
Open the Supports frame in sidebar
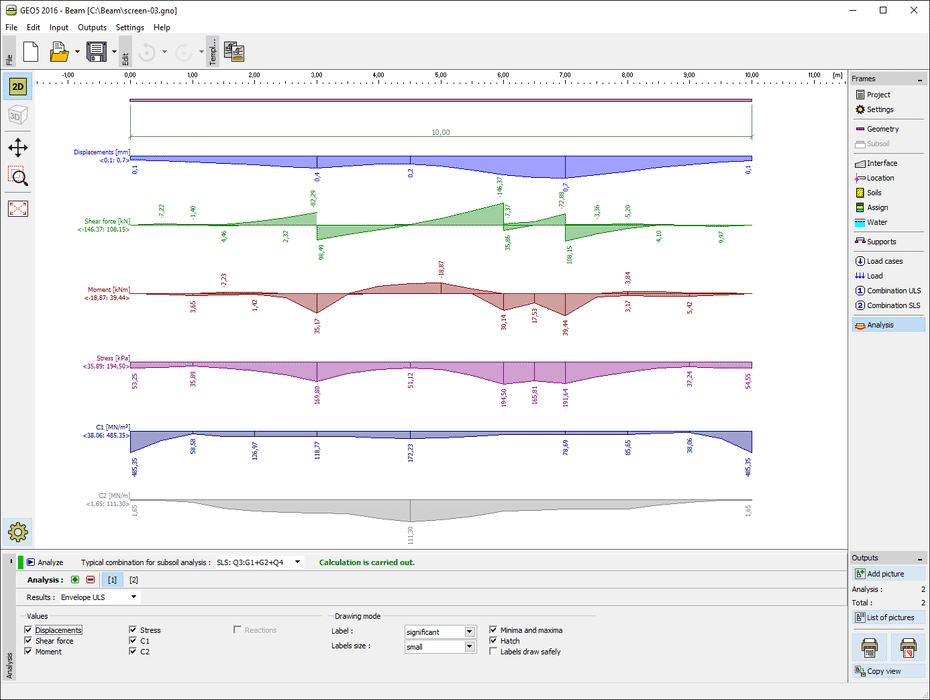881,242
